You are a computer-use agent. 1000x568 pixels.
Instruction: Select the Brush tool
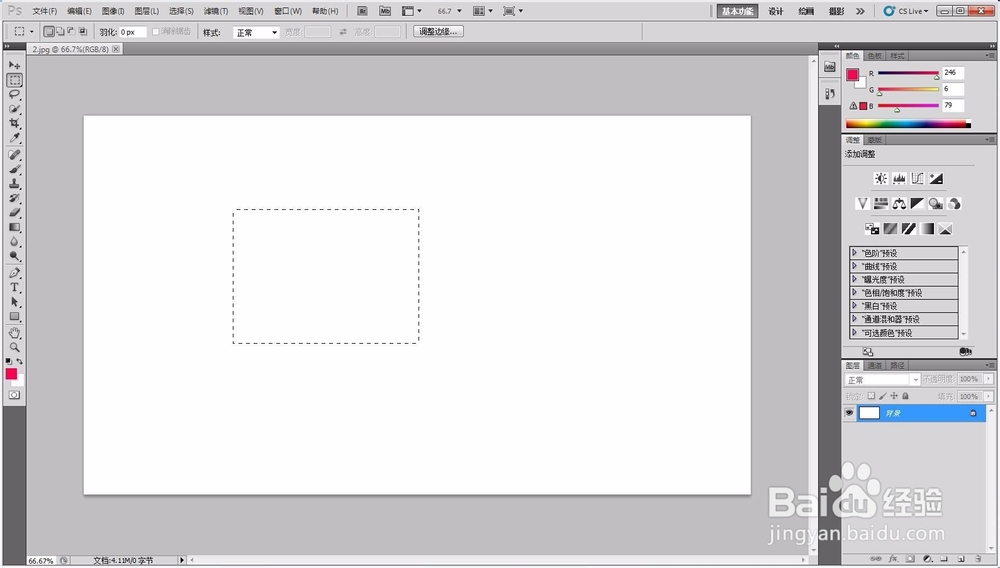(x=14, y=170)
